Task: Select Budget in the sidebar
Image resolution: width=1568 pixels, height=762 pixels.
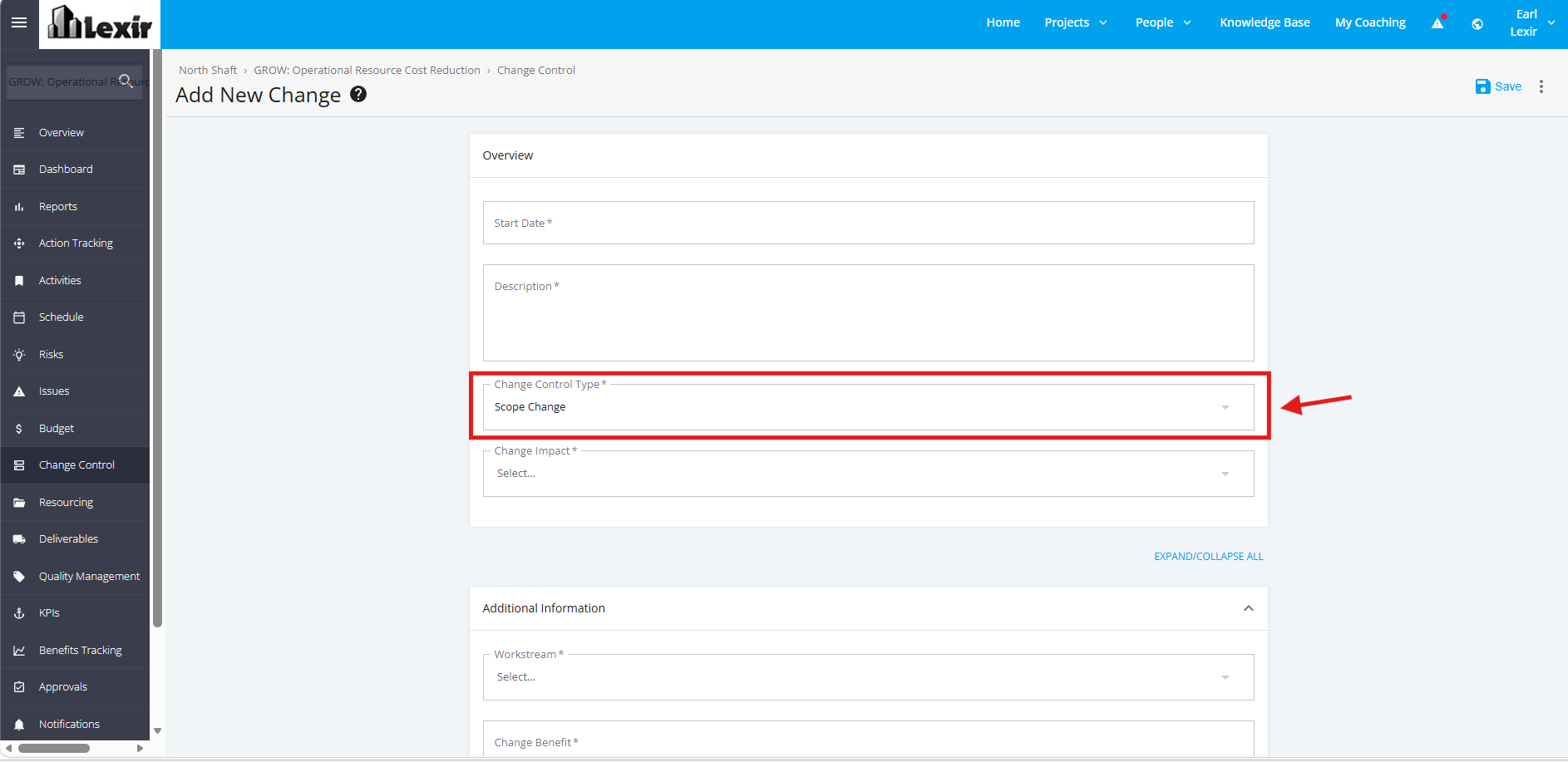Action: pos(75,429)
